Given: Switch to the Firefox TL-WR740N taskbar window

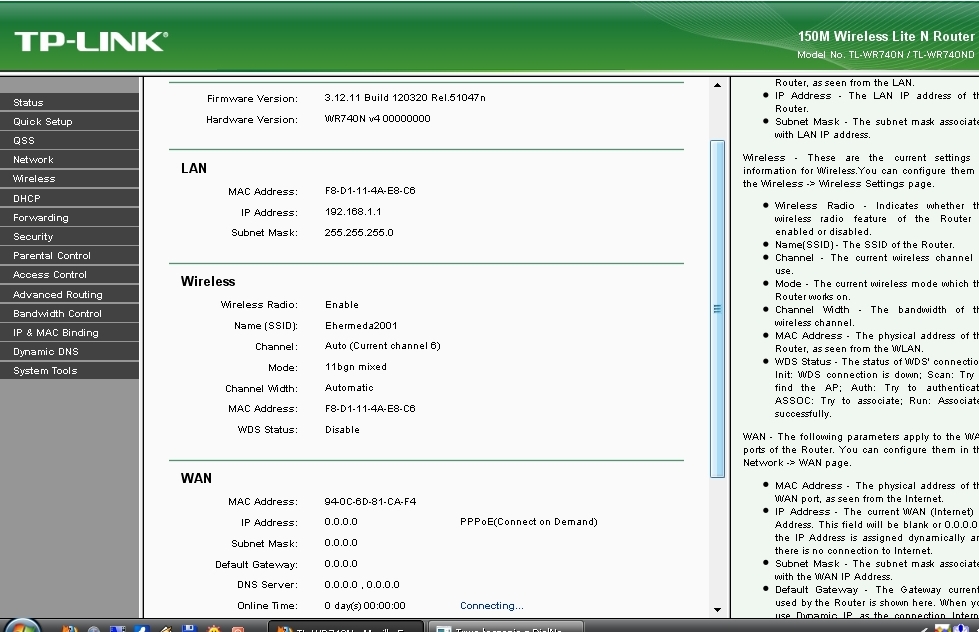Looking at the screenshot, I should click(346, 626).
